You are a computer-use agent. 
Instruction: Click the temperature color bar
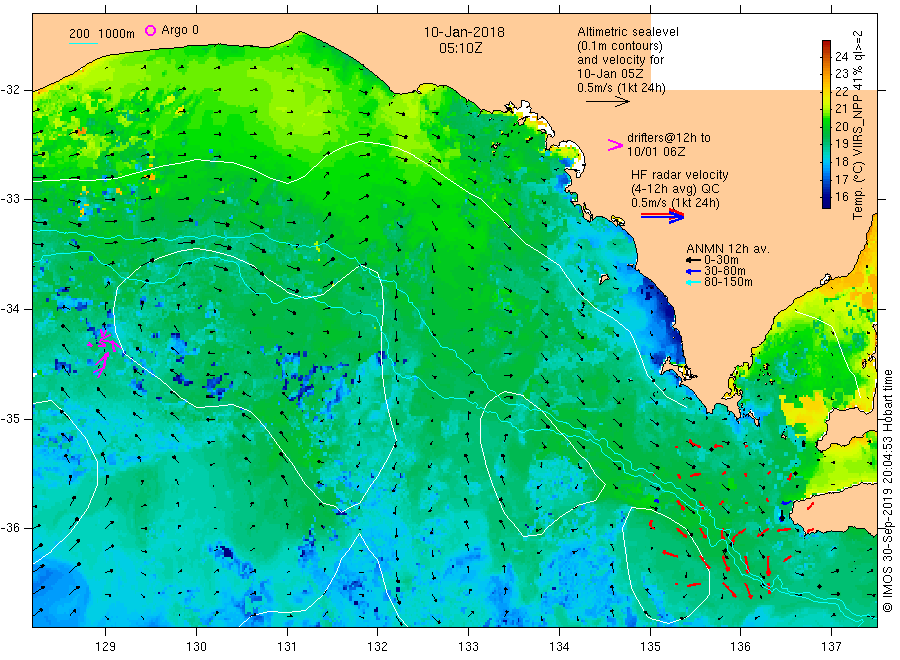click(x=826, y=124)
